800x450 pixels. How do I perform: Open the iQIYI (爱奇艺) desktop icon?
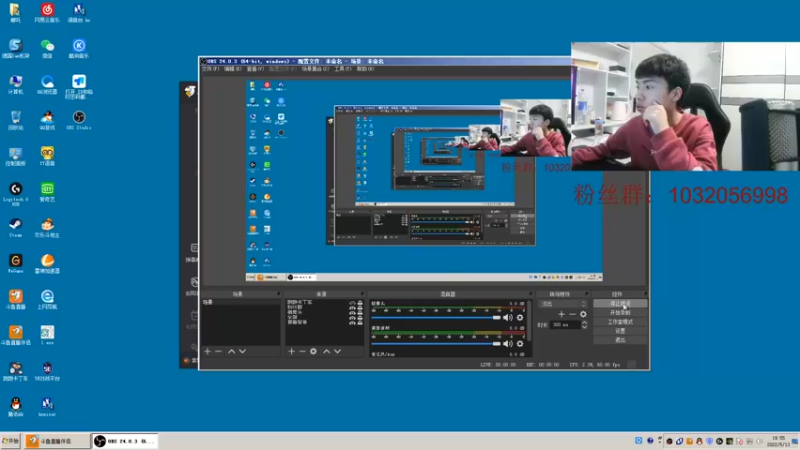click(47, 192)
